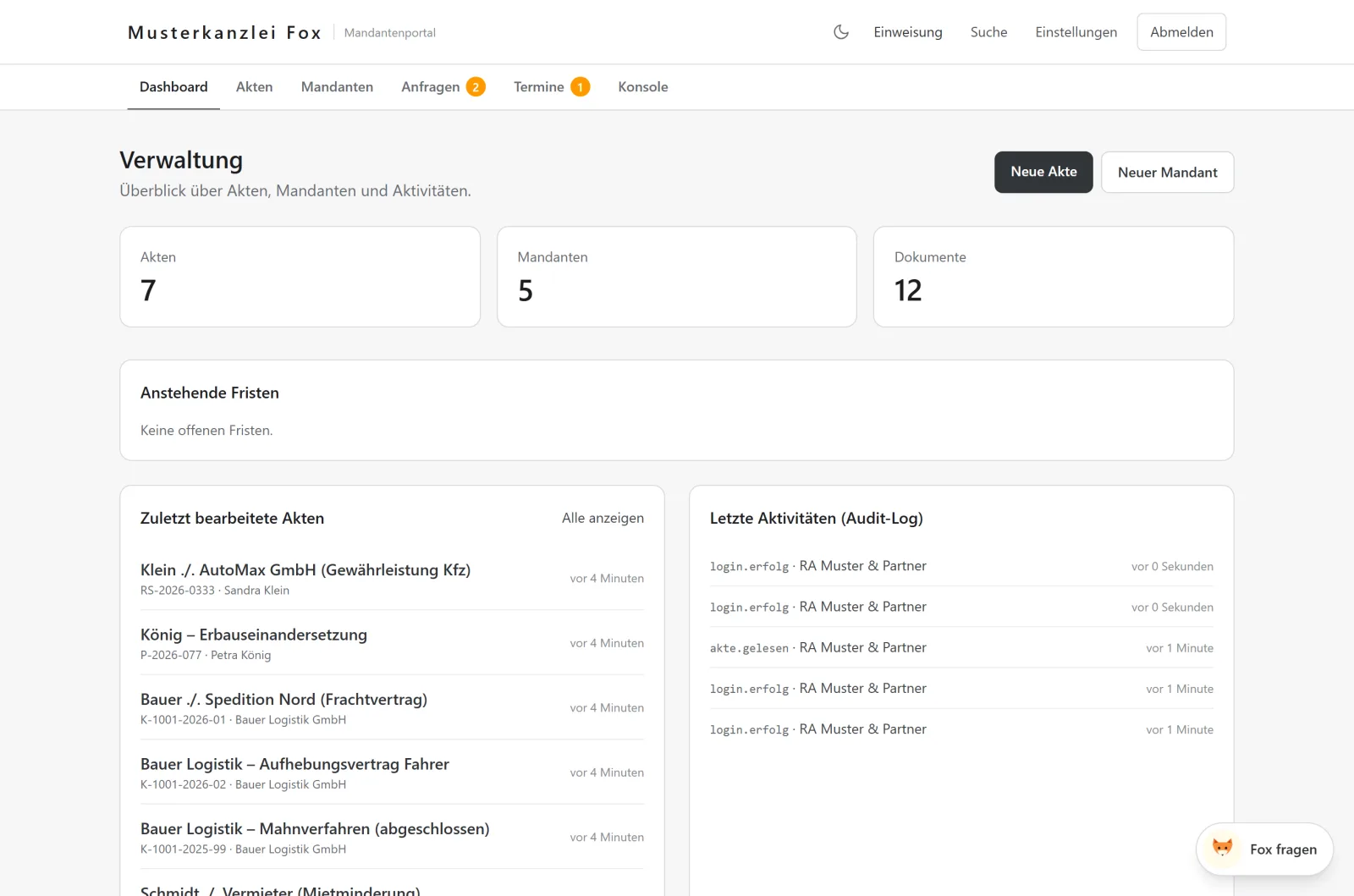The width and height of the screenshot is (1354, 896).
Task: Open the Mandanten count card showing 5
Action: click(x=677, y=277)
